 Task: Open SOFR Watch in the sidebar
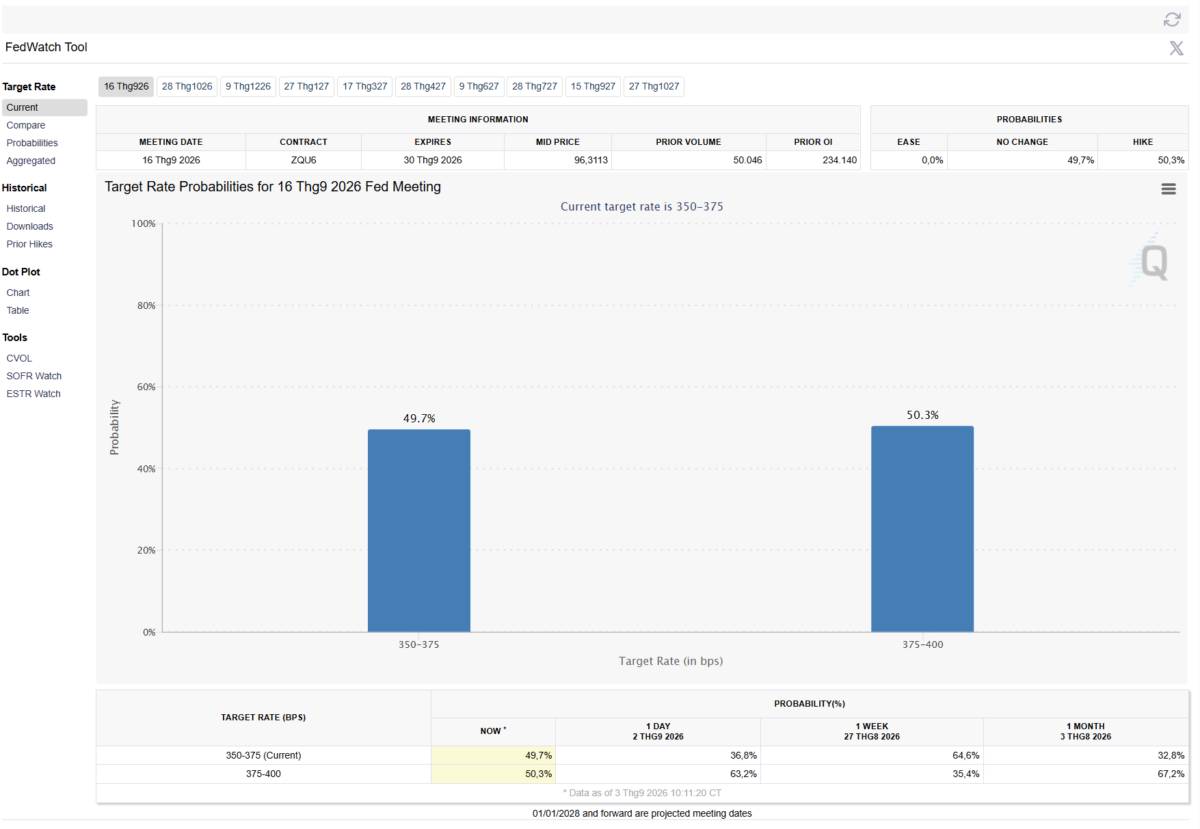tap(34, 376)
